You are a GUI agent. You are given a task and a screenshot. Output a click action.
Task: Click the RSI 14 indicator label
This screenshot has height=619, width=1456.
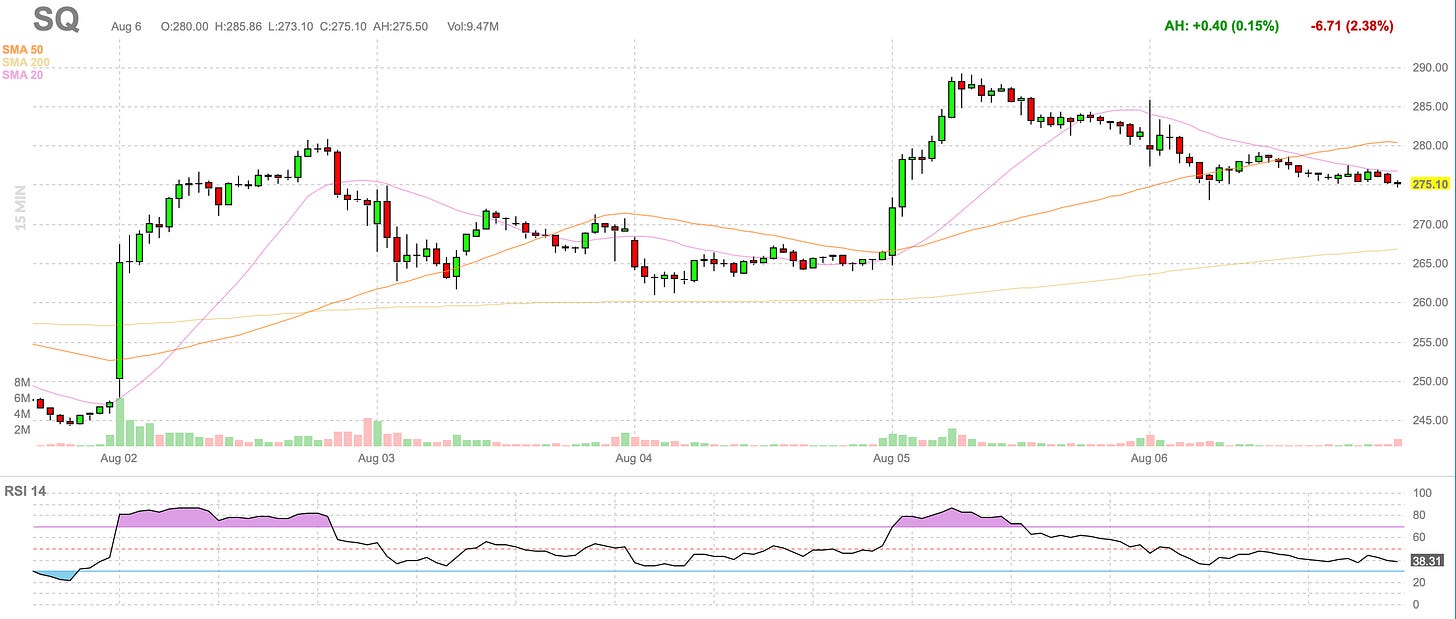(24, 491)
